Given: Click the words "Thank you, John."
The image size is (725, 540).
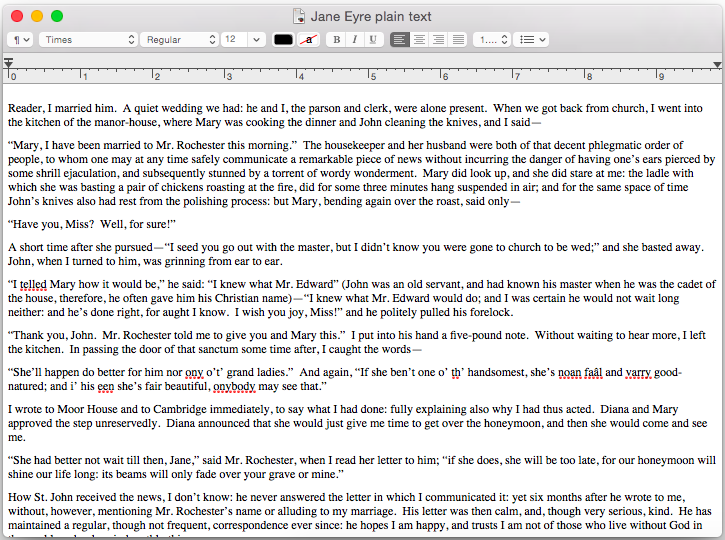Looking at the screenshot, I should [52, 335].
